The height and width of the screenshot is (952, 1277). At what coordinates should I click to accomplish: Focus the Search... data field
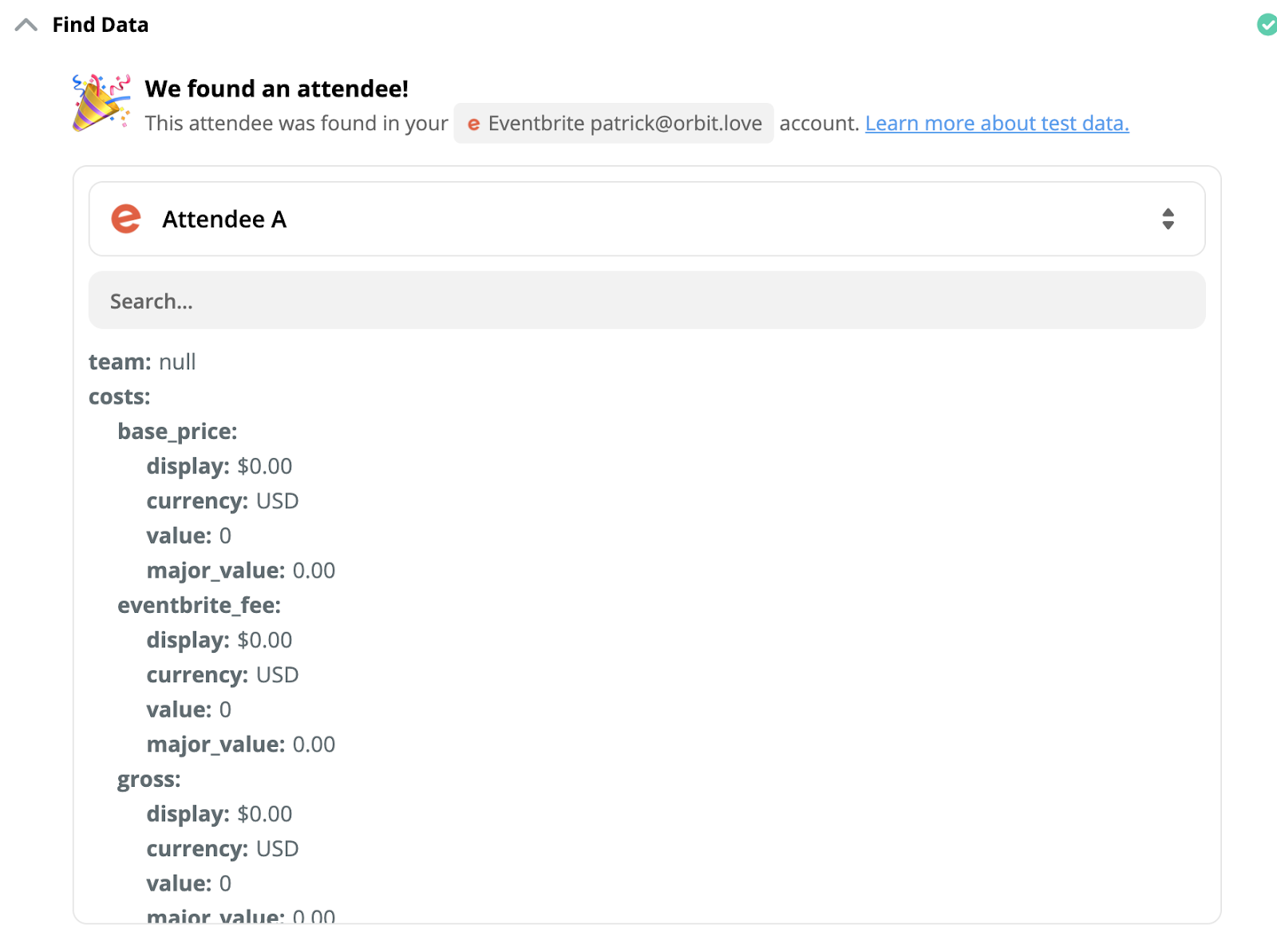pyautogui.click(x=646, y=300)
